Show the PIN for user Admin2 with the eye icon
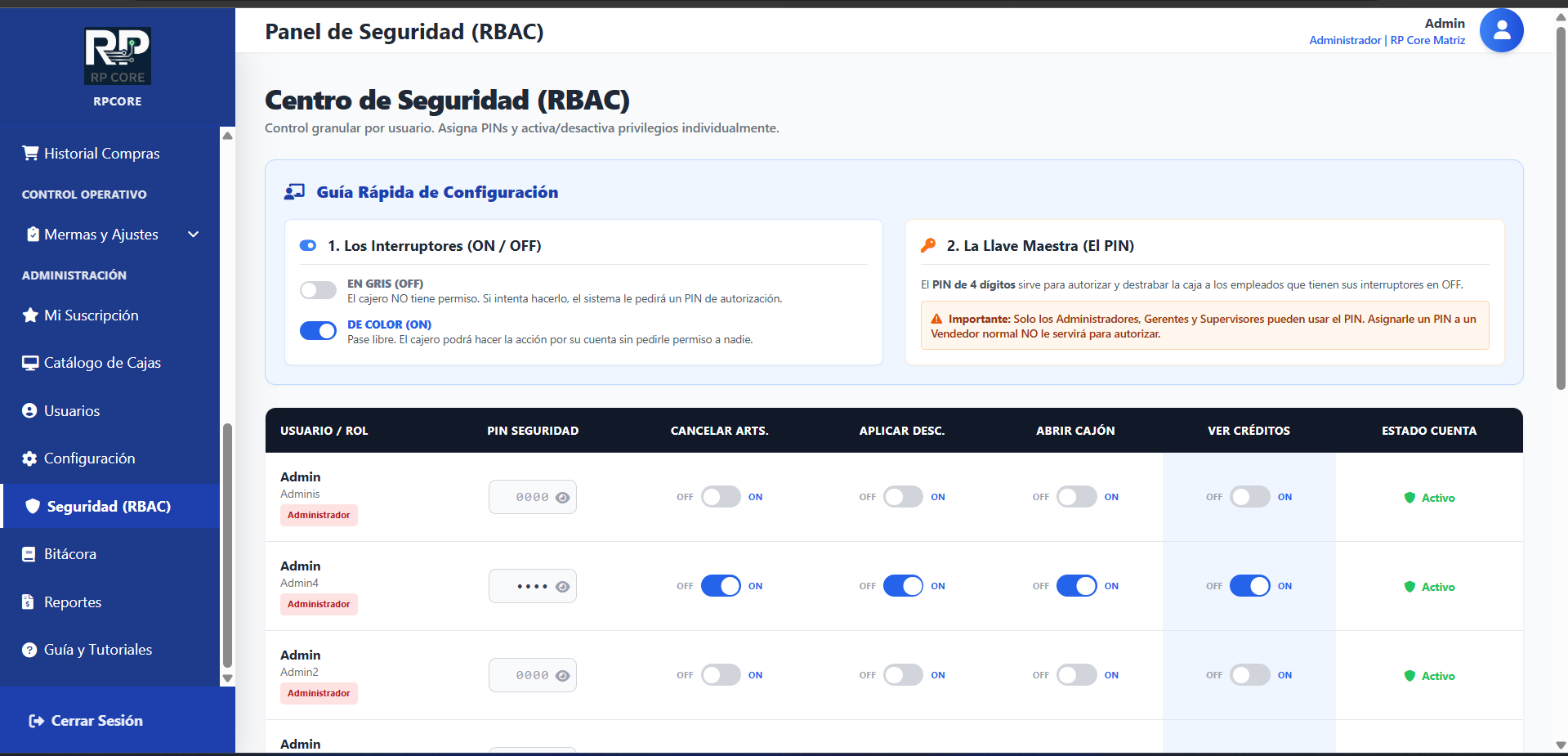Image resolution: width=1568 pixels, height=756 pixels. [562, 675]
